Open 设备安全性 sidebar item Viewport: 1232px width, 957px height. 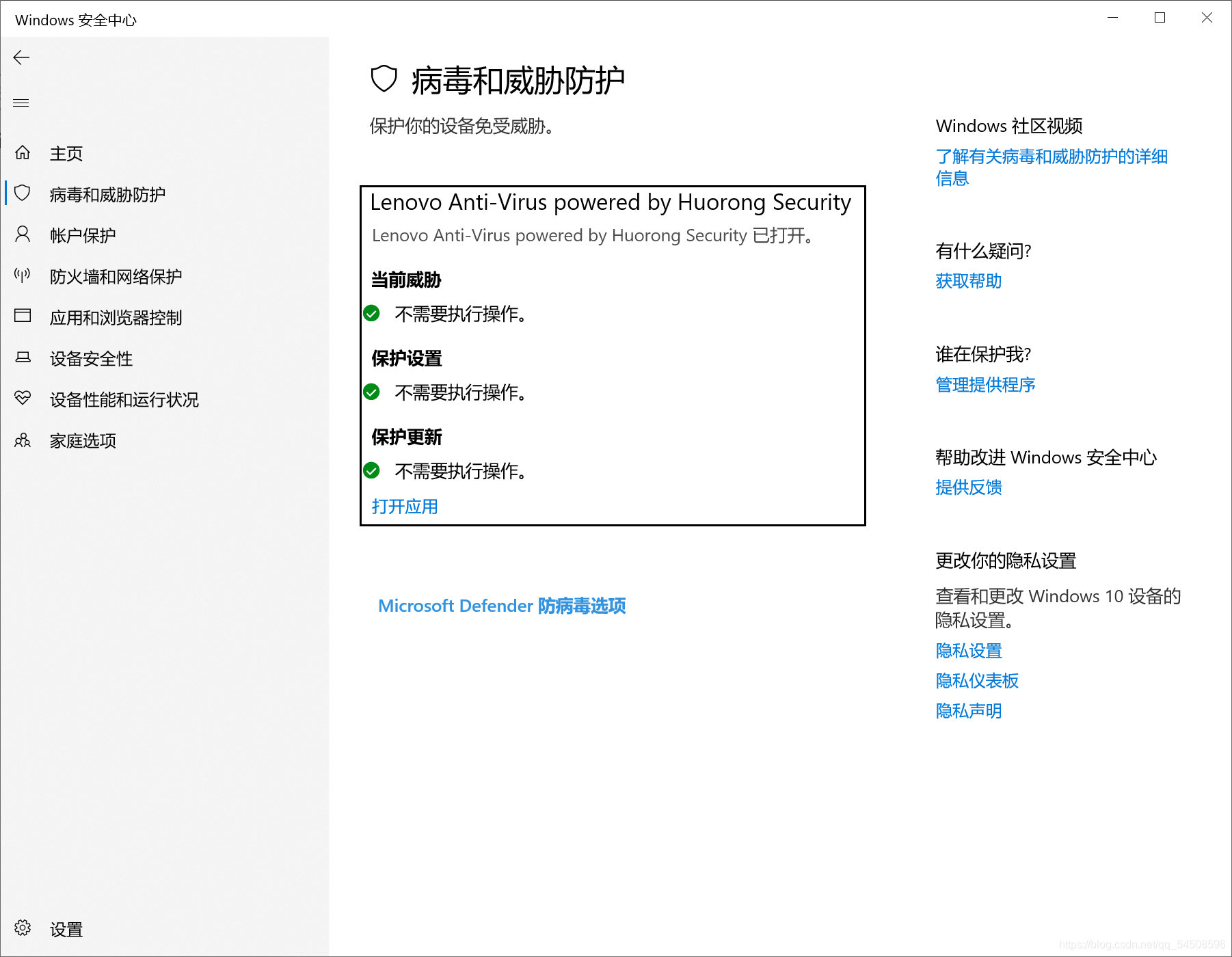[x=91, y=359]
